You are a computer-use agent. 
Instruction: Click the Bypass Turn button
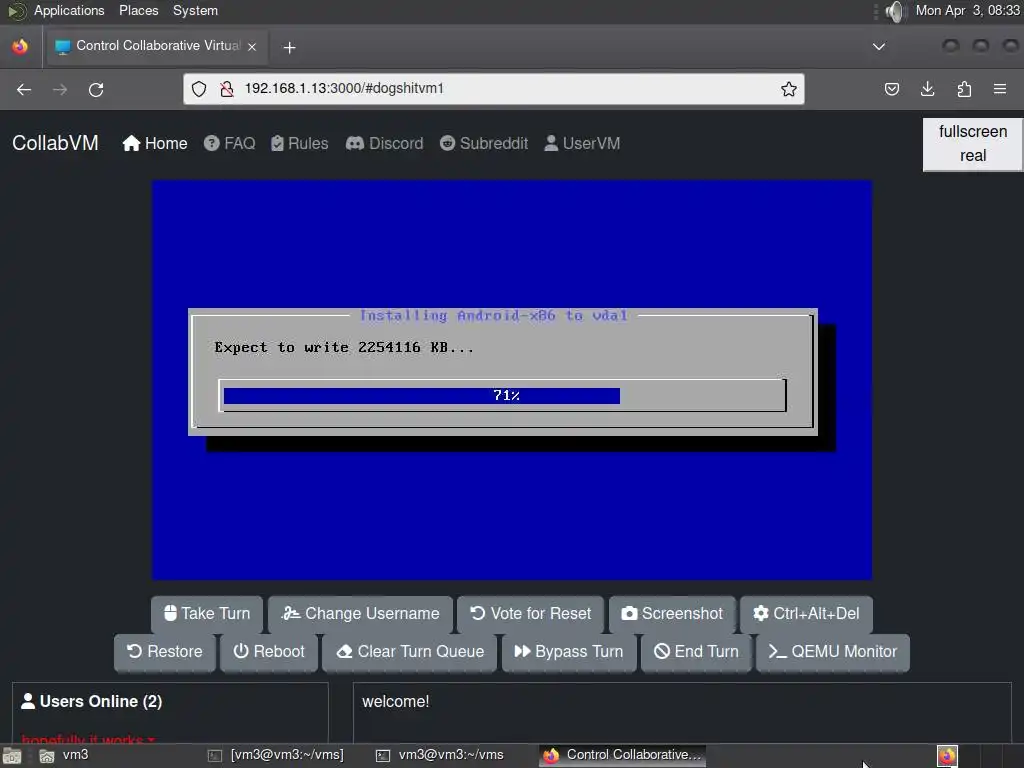[569, 652]
